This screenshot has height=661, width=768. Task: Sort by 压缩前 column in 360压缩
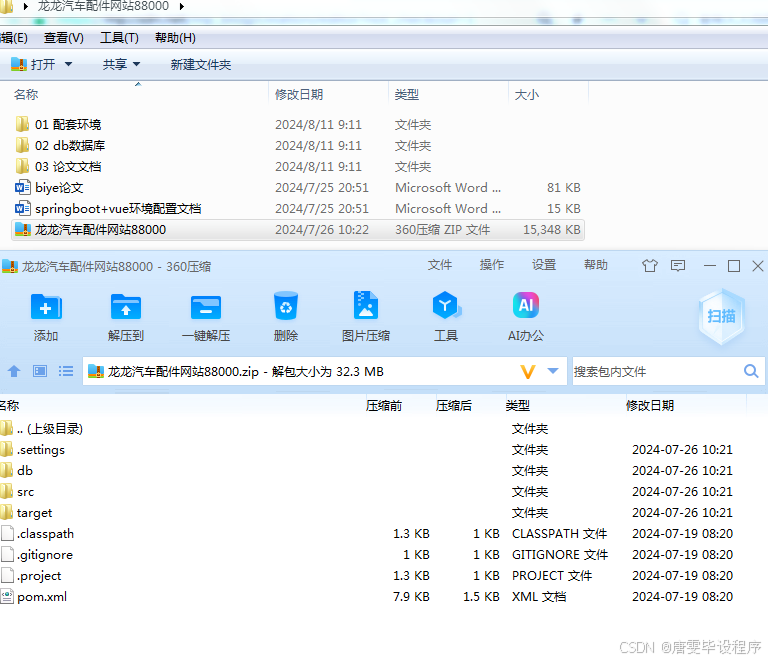384,405
